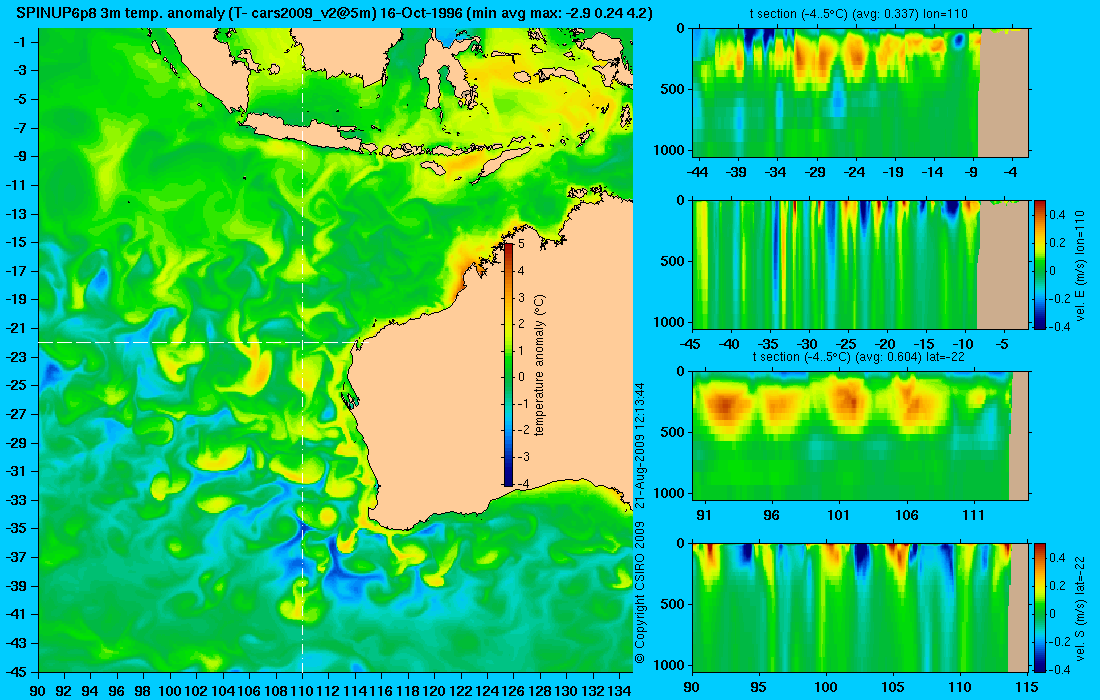Click the '1000' depth tick on lon=110 temperature section

671,149
